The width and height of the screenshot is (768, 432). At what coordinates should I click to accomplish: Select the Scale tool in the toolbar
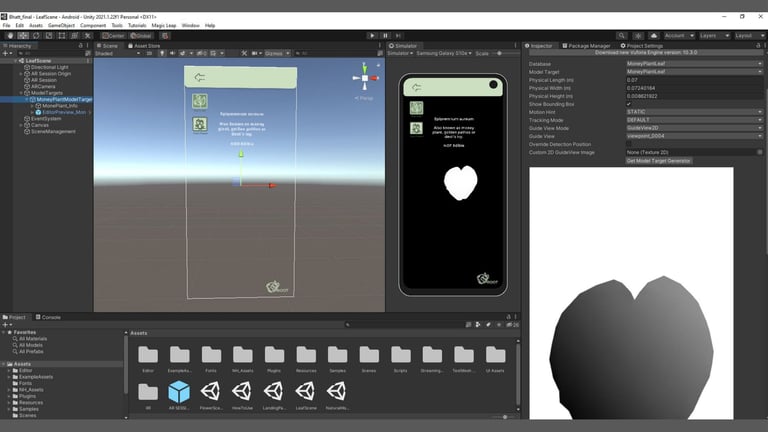tap(48, 36)
